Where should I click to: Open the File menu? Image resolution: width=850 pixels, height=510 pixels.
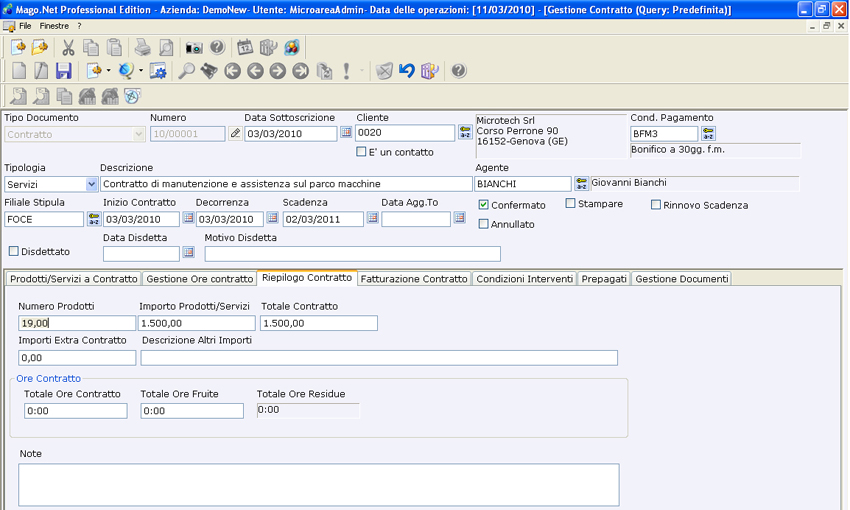[x=25, y=26]
